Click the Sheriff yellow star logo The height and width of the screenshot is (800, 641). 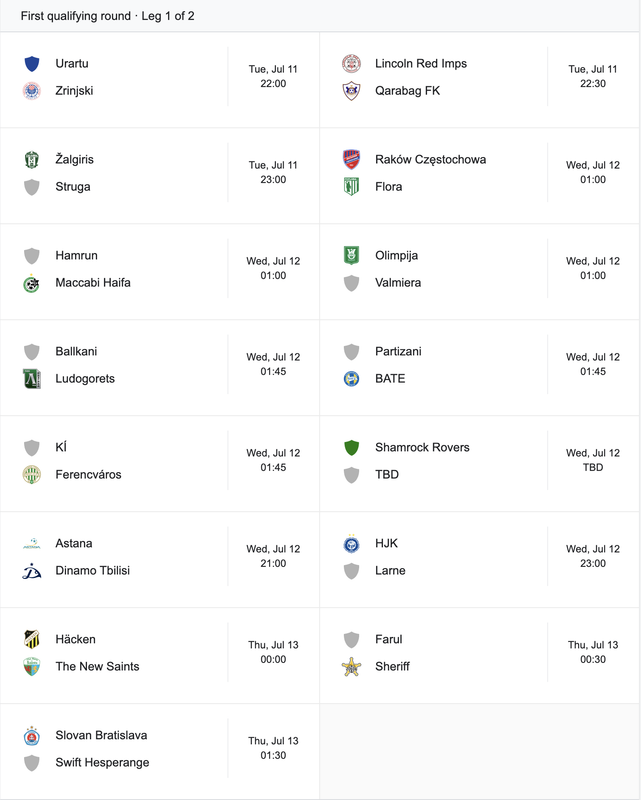pos(351,667)
